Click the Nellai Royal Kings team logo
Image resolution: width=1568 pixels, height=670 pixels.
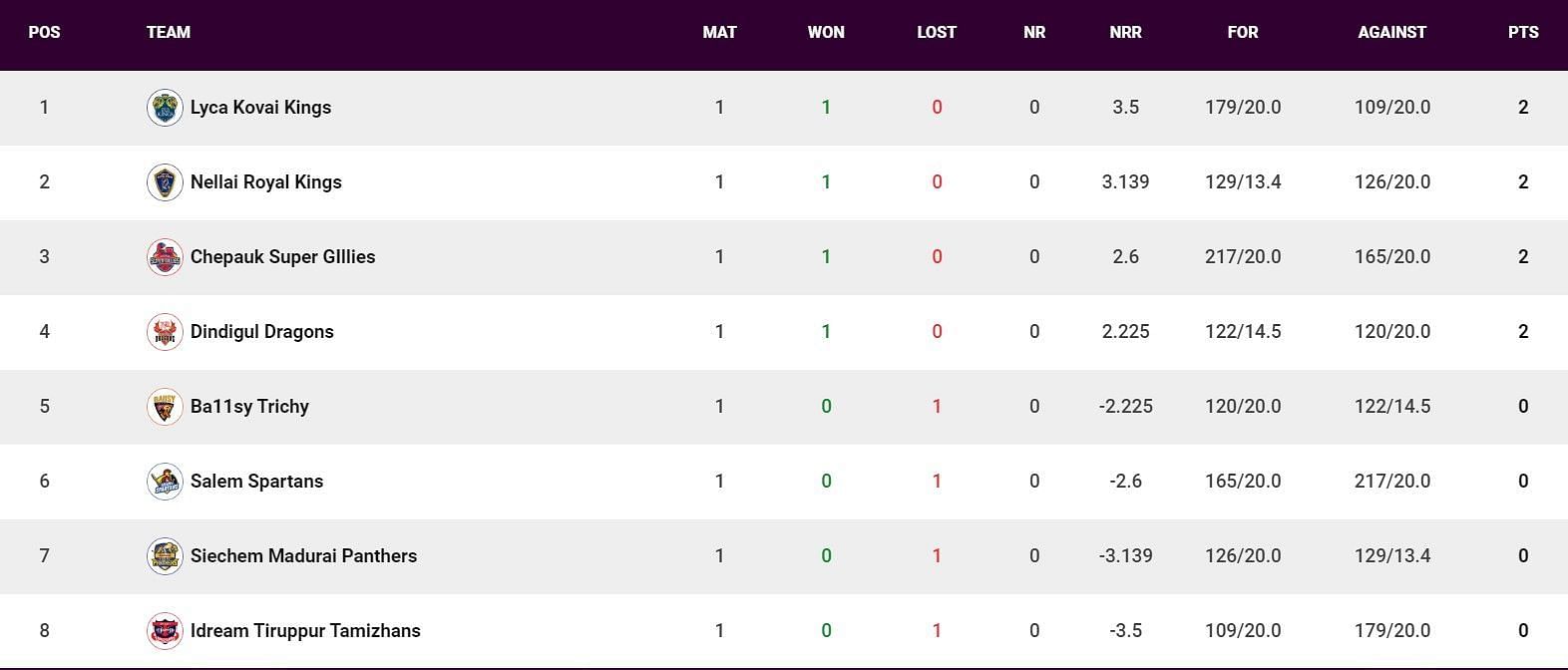165,182
